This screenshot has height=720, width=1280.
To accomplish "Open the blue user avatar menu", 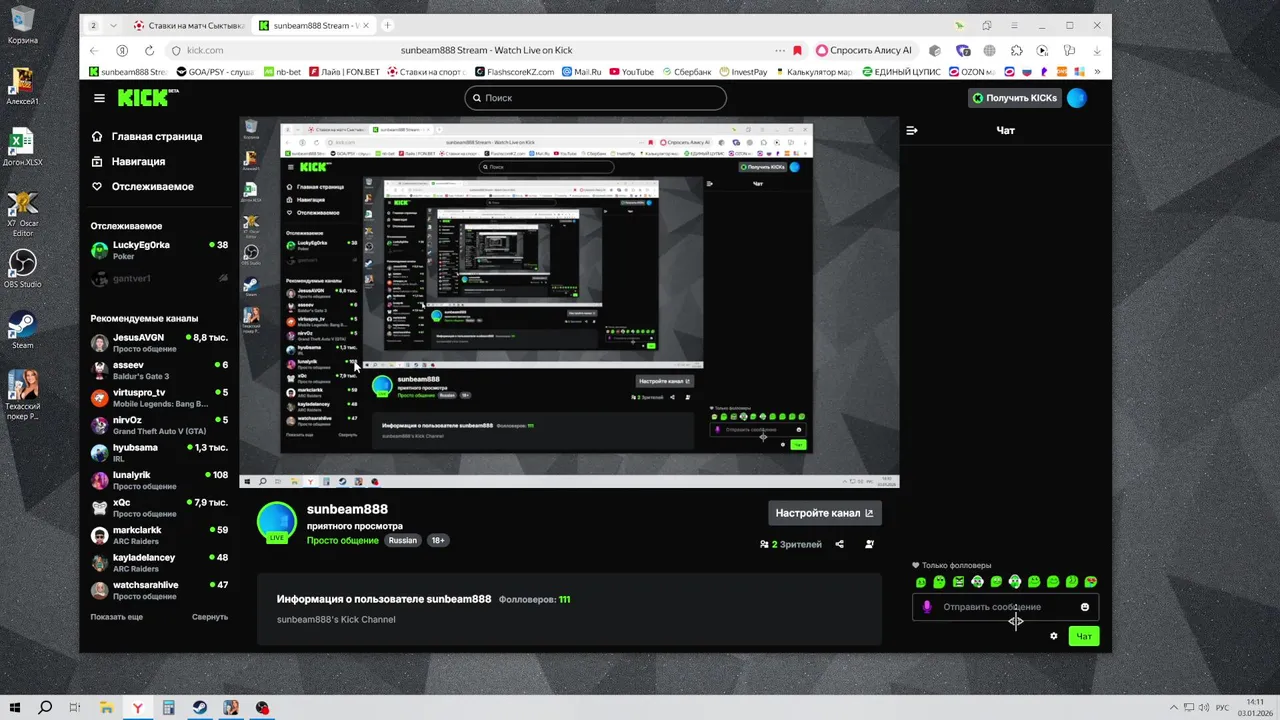I will (x=1077, y=98).
